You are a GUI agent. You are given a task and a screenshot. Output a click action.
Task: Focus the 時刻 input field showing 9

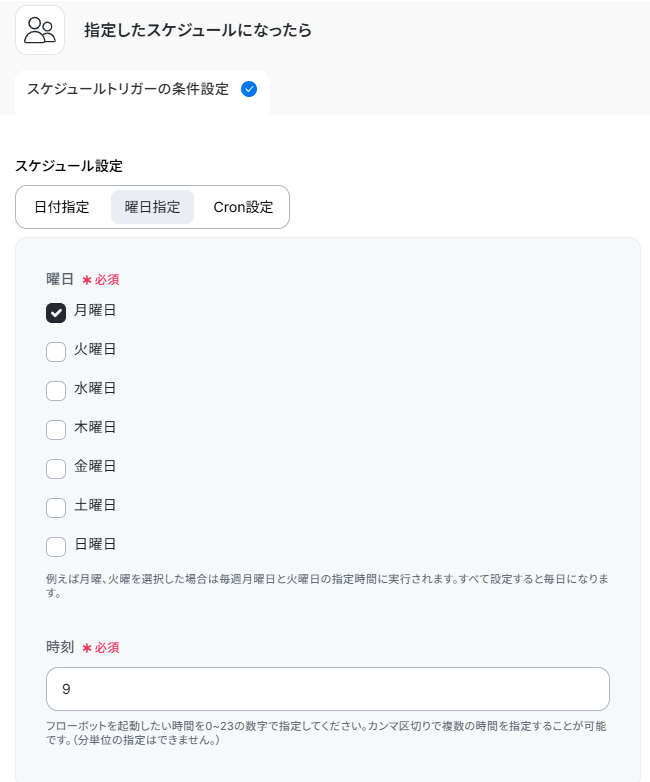tap(328, 689)
